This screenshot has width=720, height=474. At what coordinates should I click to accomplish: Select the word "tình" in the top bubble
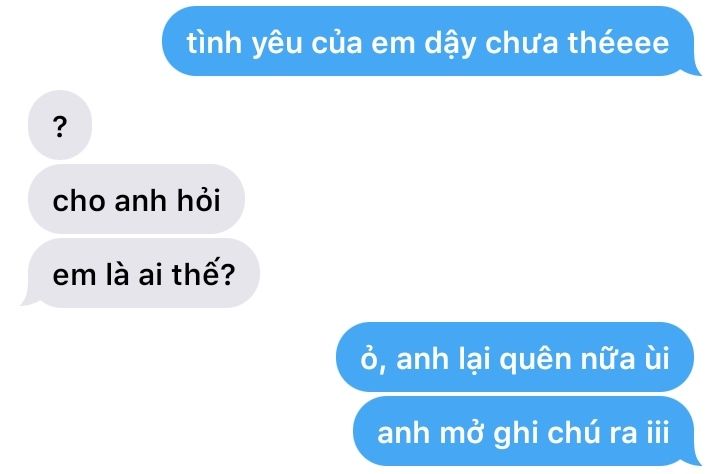click(214, 42)
